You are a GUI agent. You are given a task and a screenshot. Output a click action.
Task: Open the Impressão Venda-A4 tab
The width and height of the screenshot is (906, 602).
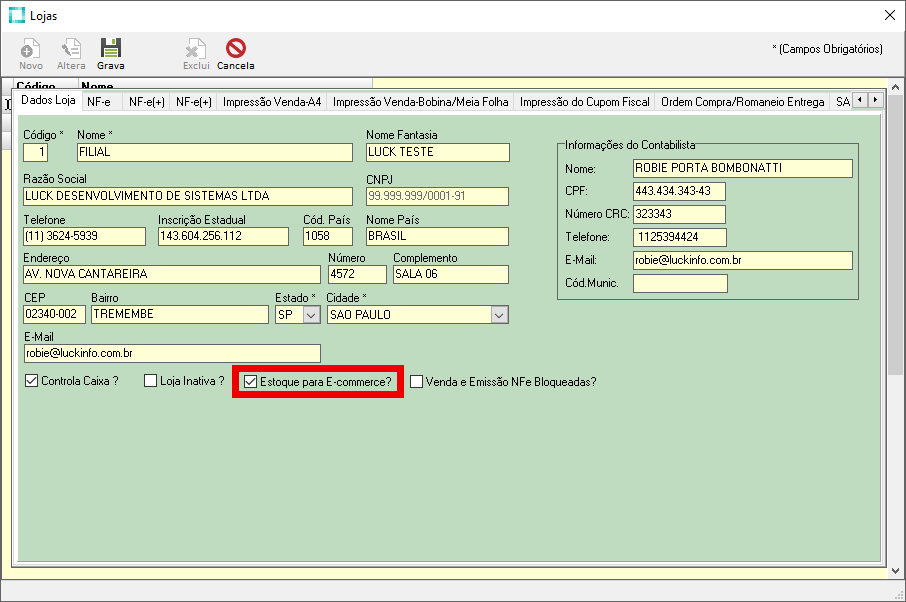(x=272, y=102)
